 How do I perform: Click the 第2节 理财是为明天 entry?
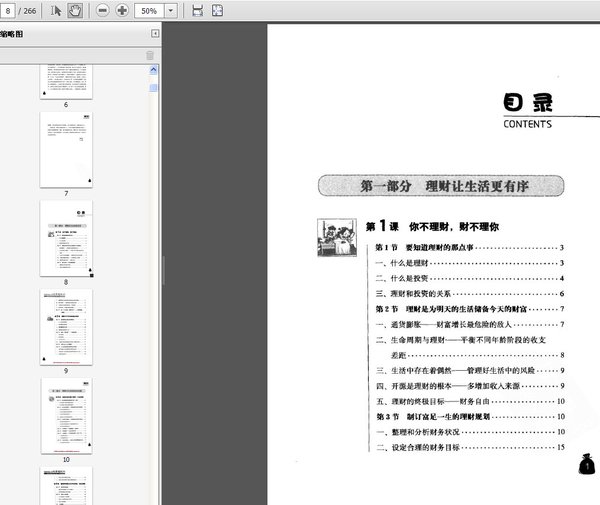(x=470, y=309)
